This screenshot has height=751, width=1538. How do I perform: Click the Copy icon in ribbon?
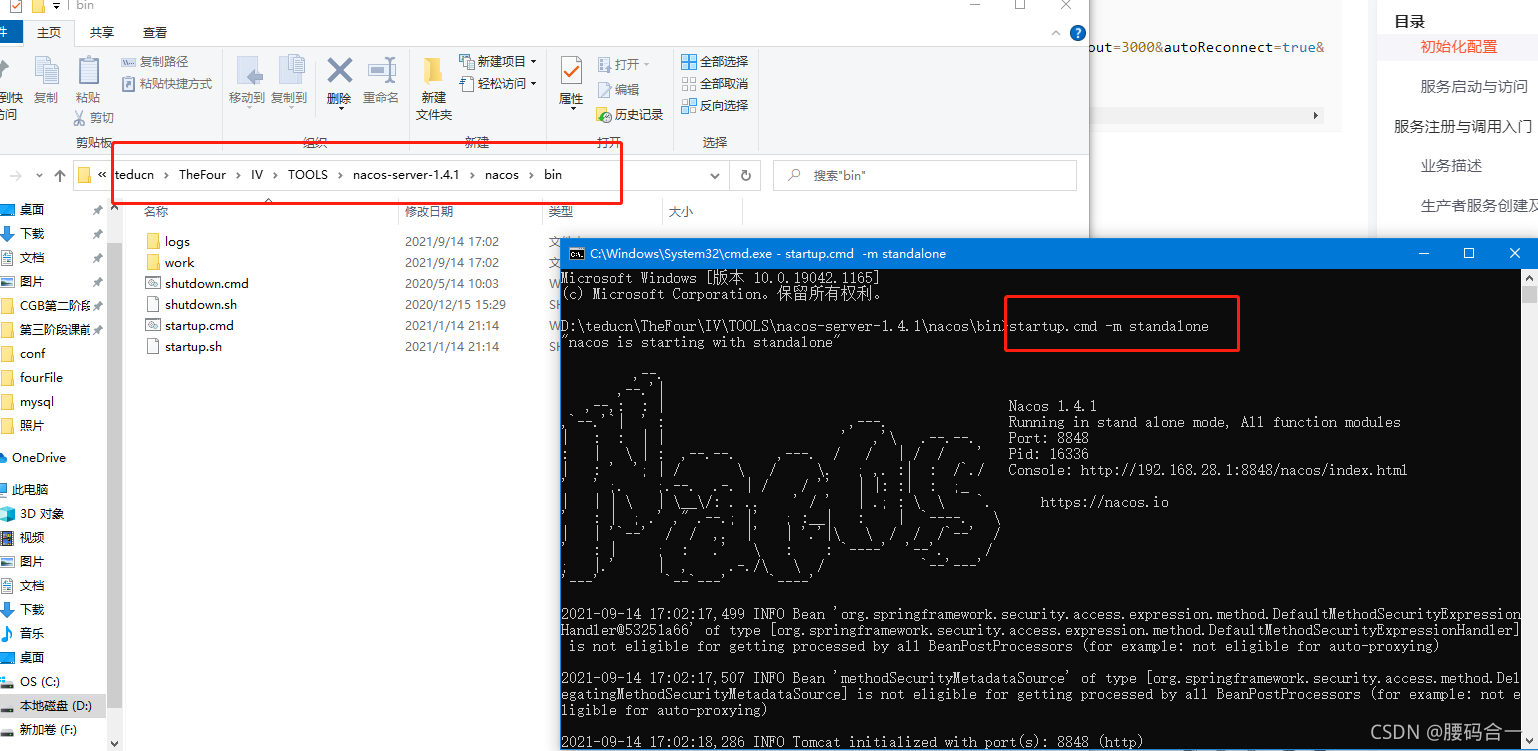coord(46,79)
